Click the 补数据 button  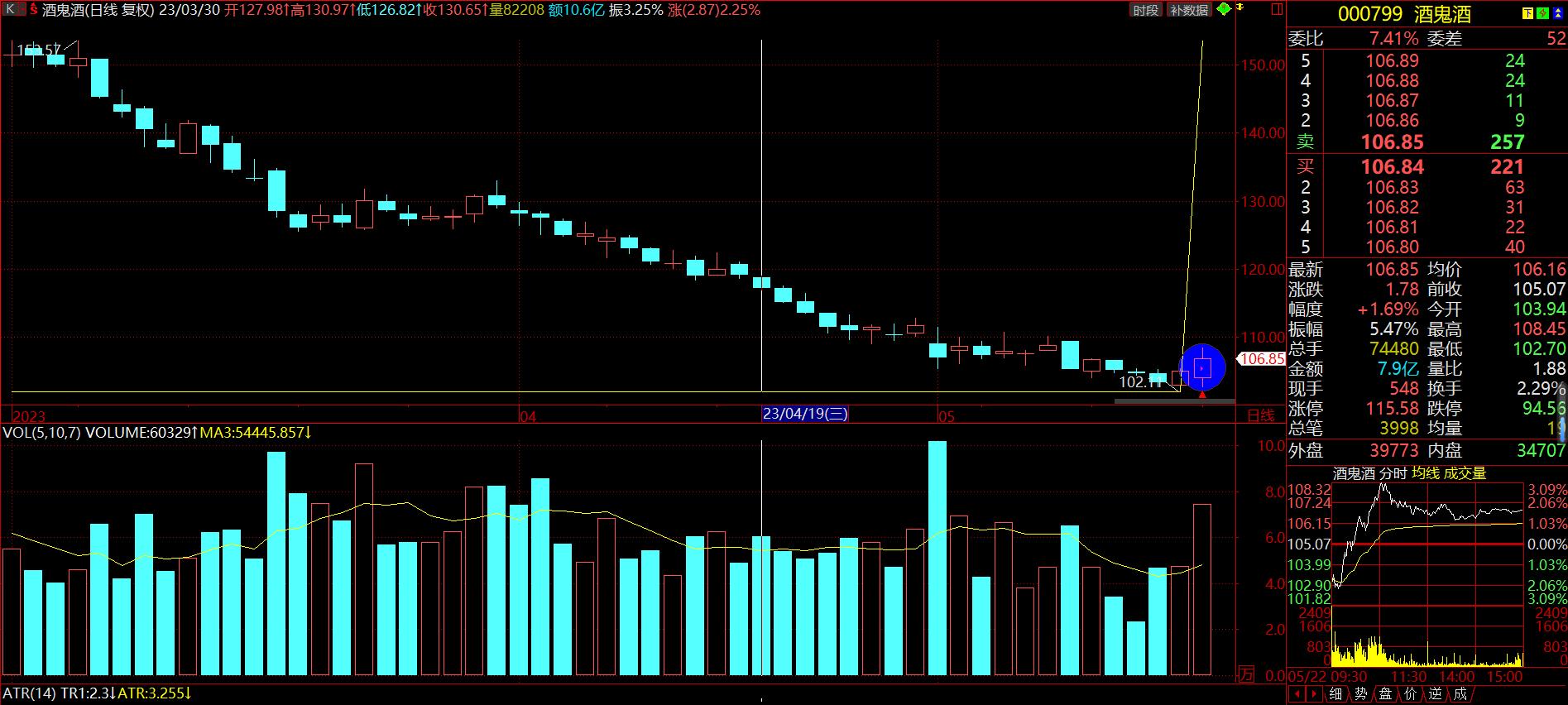pyautogui.click(x=1189, y=10)
